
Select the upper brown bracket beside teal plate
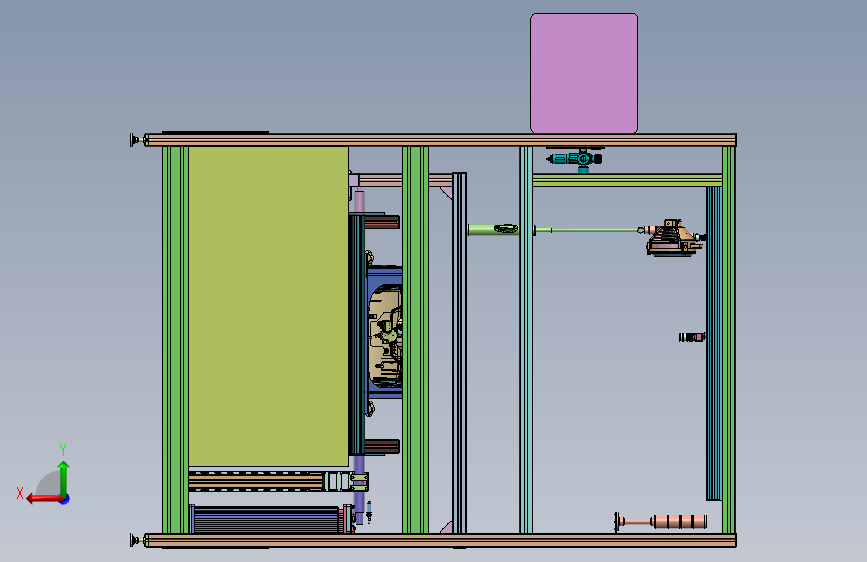coord(382,222)
